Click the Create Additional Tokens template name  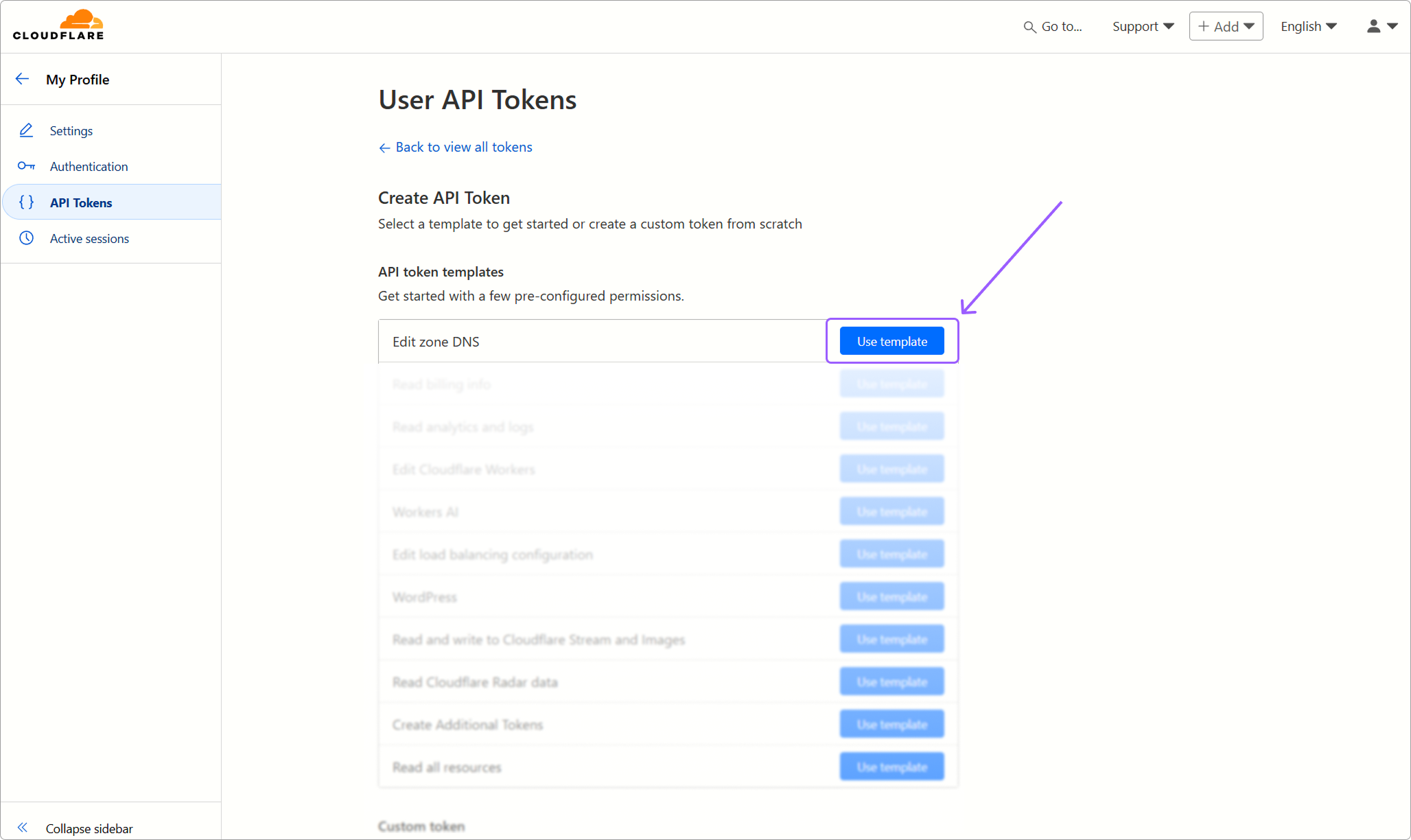point(467,725)
